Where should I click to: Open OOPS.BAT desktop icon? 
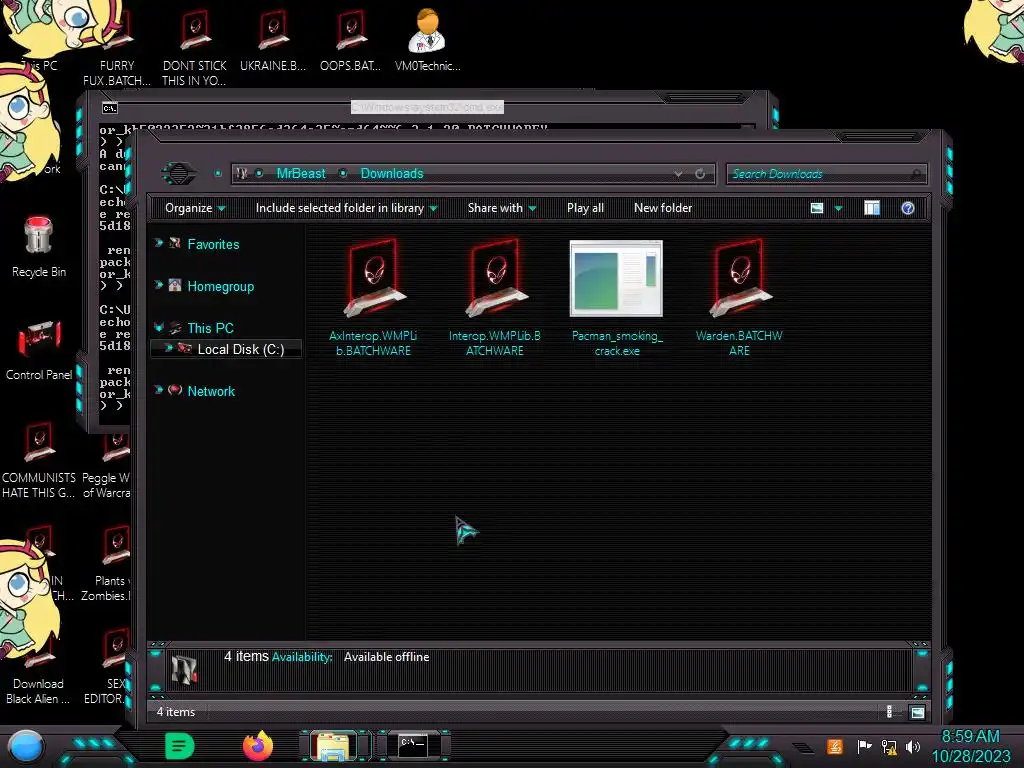pyautogui.click(x=351, y=41)
